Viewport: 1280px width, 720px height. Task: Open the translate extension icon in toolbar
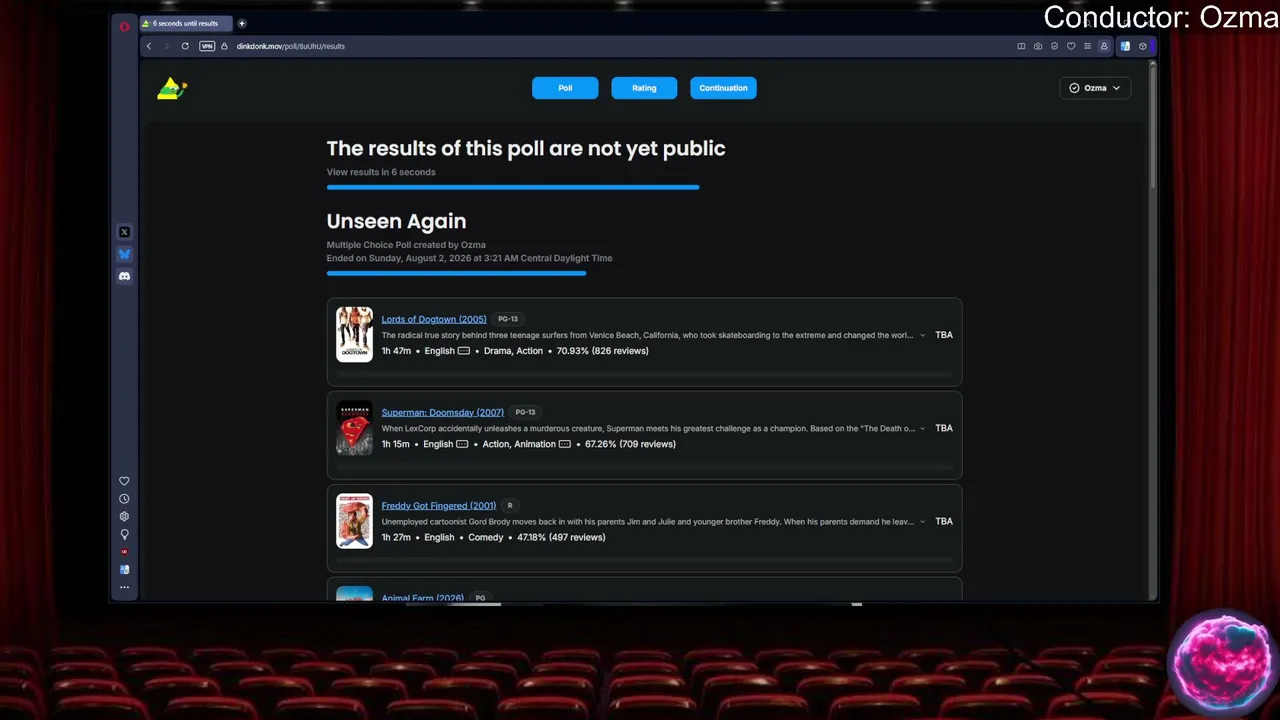pos(1125,46)
